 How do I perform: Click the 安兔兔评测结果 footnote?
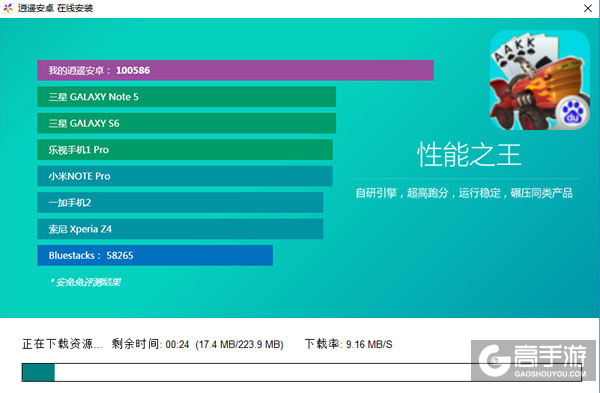85,282
